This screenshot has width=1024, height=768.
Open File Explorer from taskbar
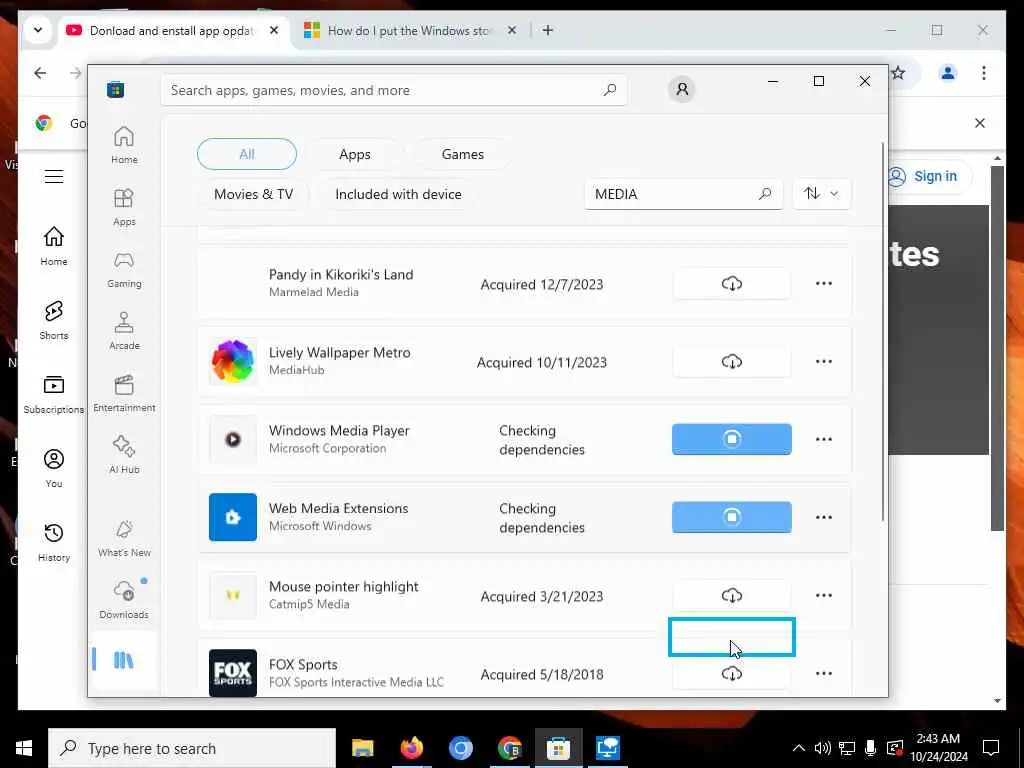pyautogui.click(x=362, y=748)
